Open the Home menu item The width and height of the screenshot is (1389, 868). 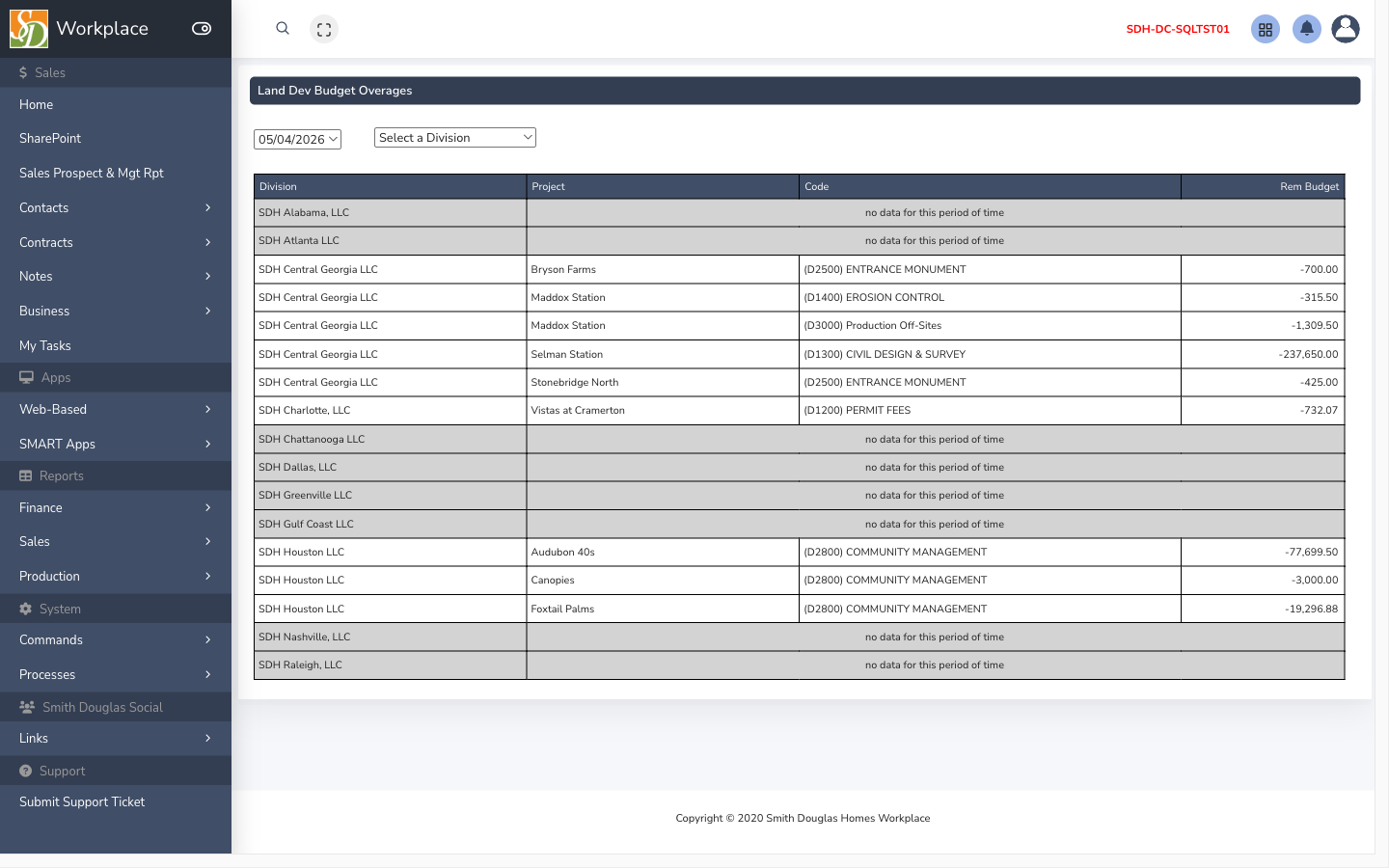(x=116, y=104)
